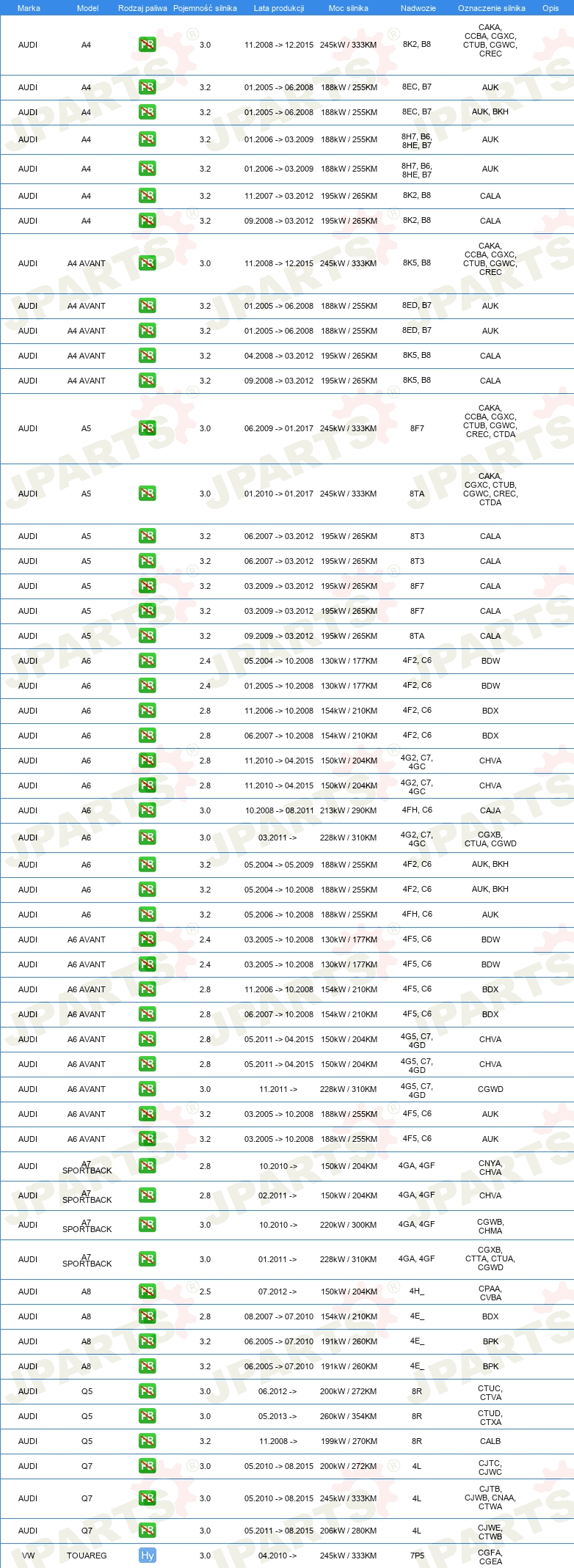Image resolution: width=574 pixels, height=1568 pixels.
Task: Click fuel icon in A4 AVANT 3.0 row
Action: point(148,263)
